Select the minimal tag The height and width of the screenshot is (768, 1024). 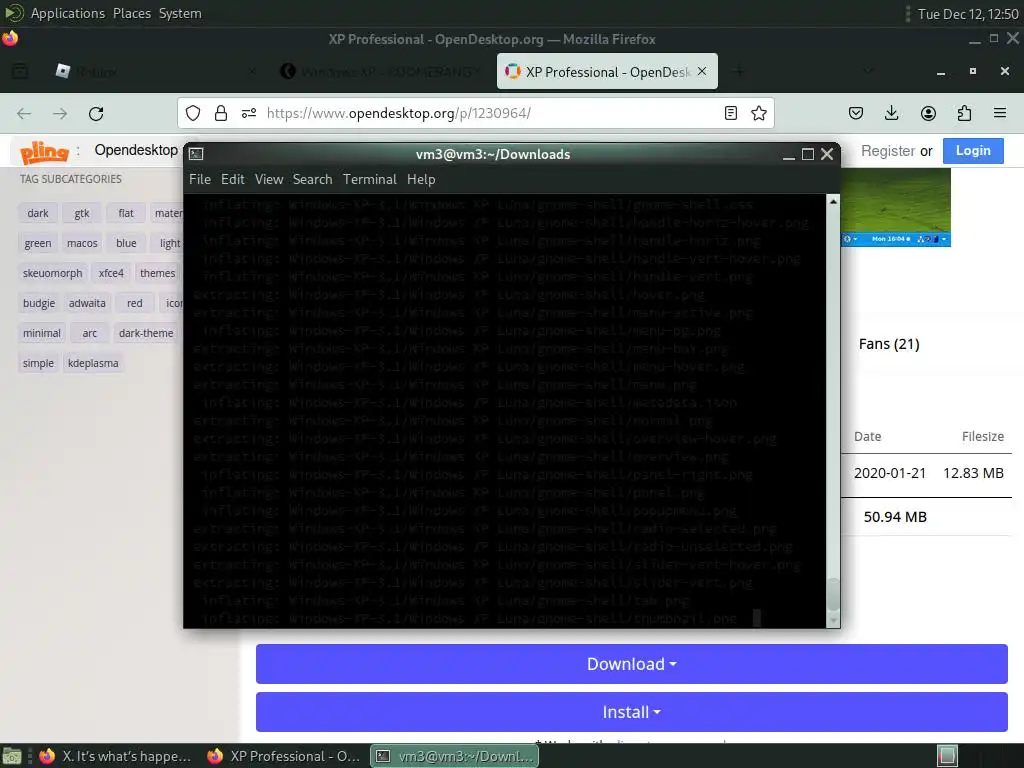click(x=42, y=333)
